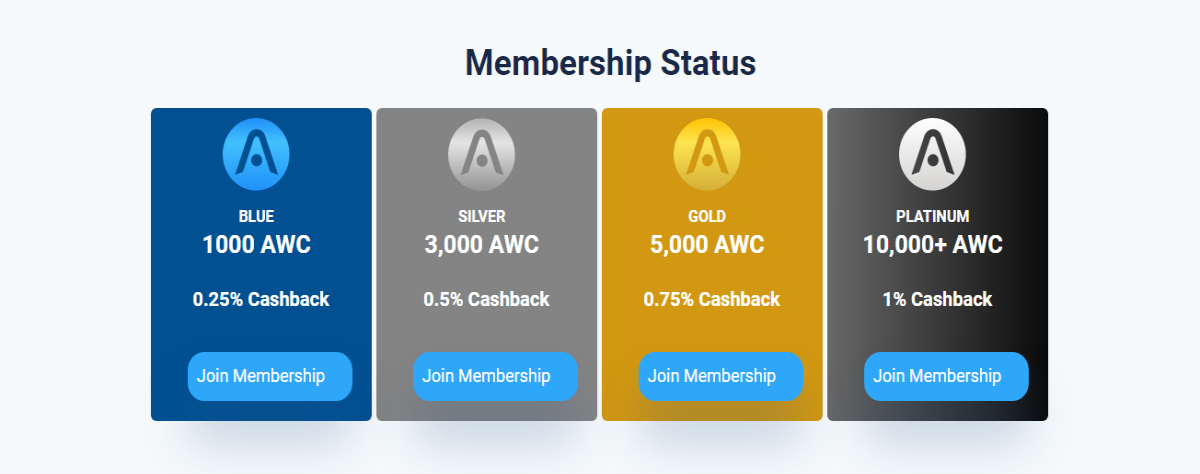Click the silver membership logo icon
1200x474 pixels.
point(482,154)
